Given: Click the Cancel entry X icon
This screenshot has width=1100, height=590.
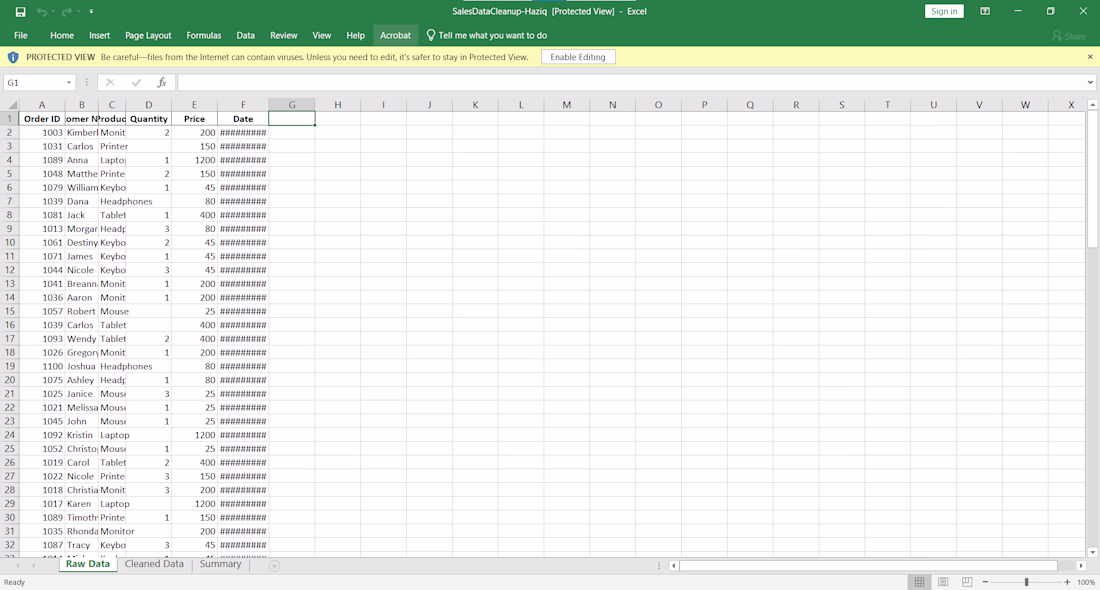Looking at the screenshot, I should pos(110,83).
